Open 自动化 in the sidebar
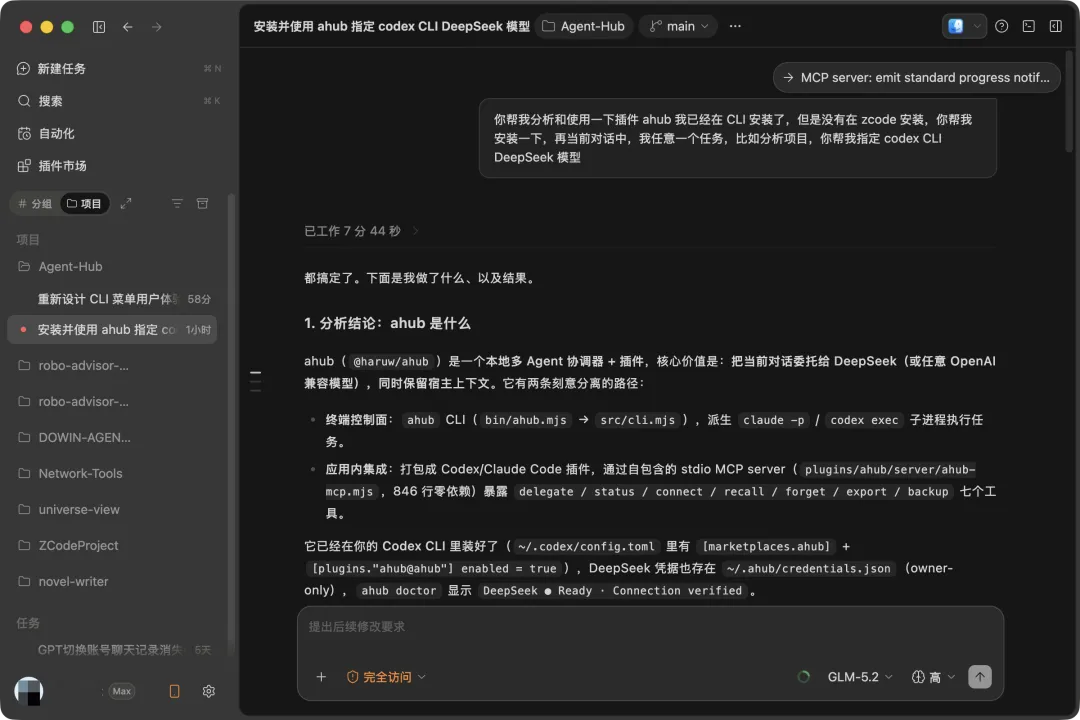The image size is (1080, 720). pyautogui.click(x=119, y=133)
